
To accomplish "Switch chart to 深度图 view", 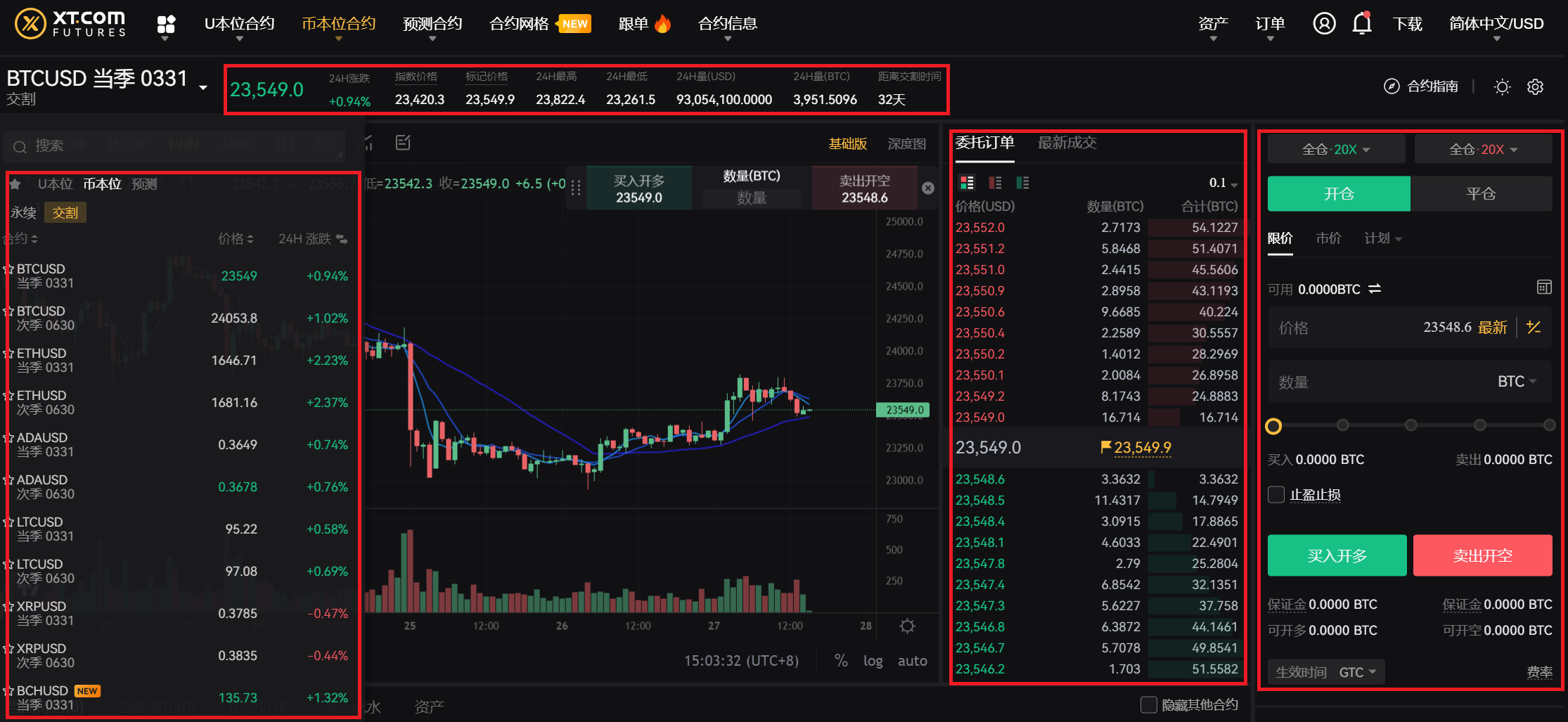I will tap(906, 144).
